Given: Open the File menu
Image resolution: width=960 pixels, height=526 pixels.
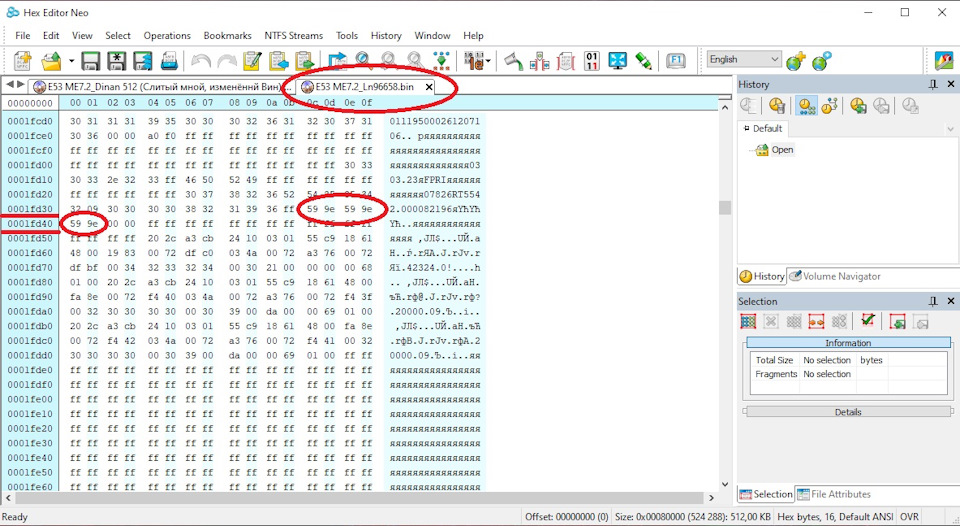Looking at the screenshot, I should (x=23, y=36).
